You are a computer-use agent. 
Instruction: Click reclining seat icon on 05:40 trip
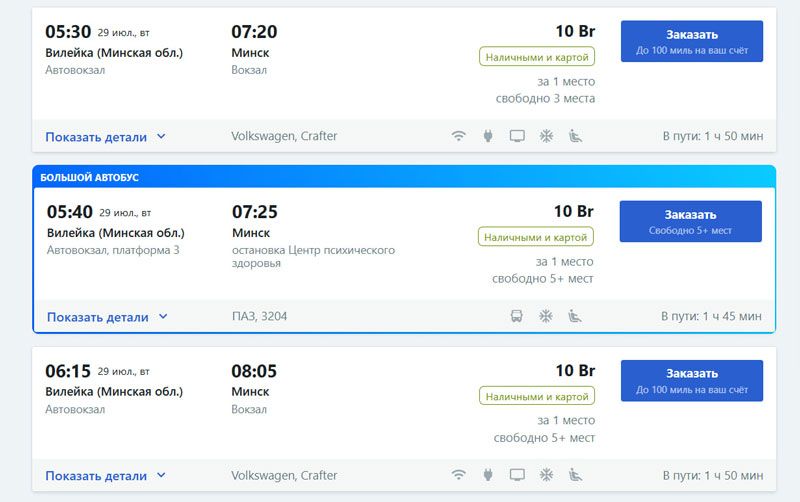[x=575, y=316]
